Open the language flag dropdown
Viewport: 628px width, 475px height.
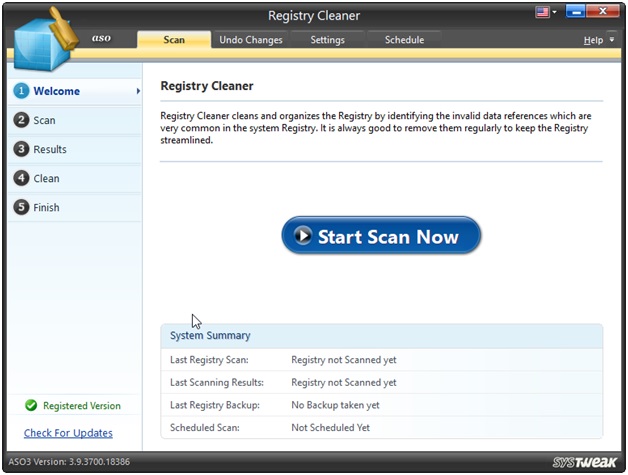548,14
